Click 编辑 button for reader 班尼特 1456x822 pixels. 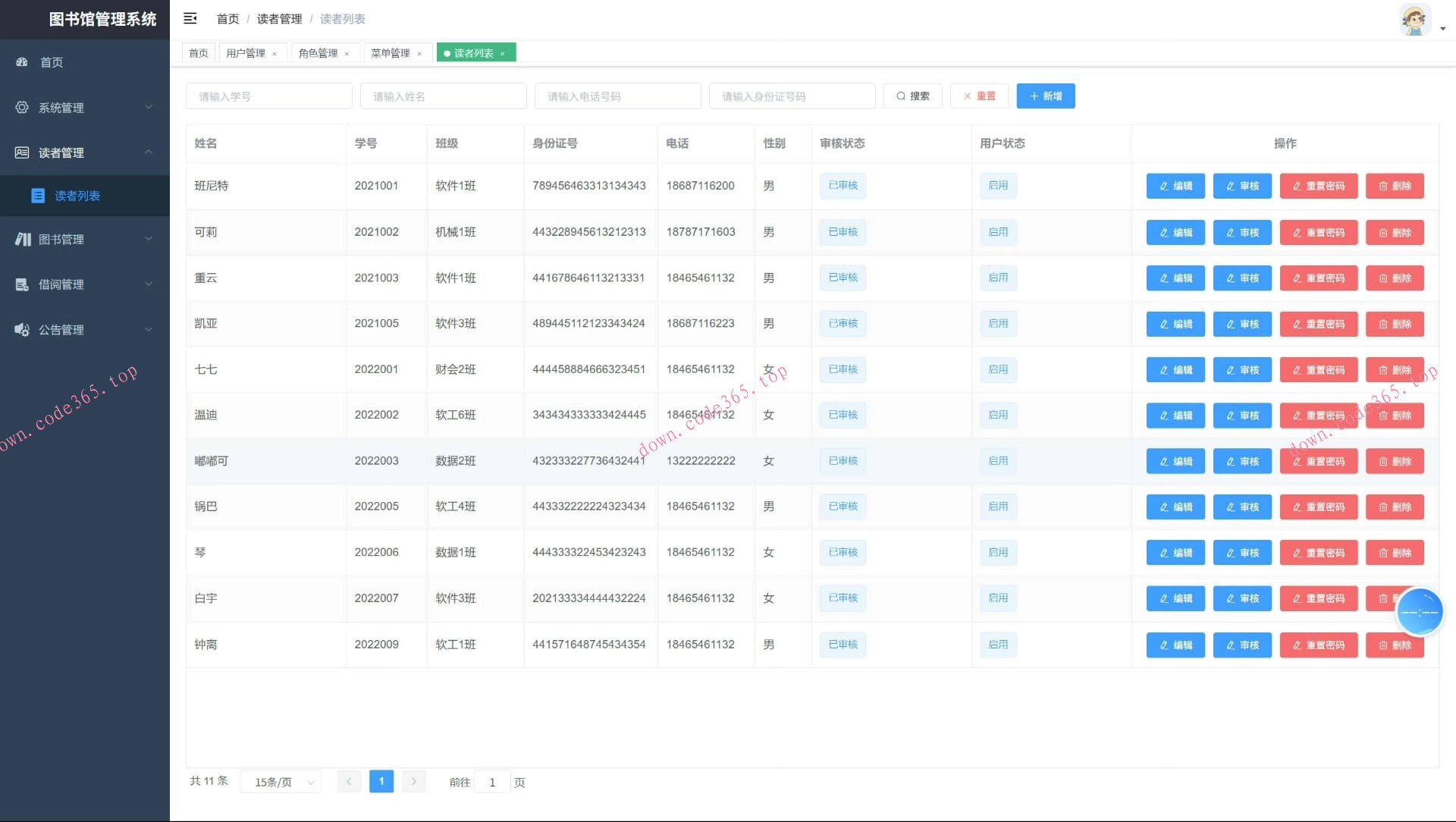pos(1175,186)
